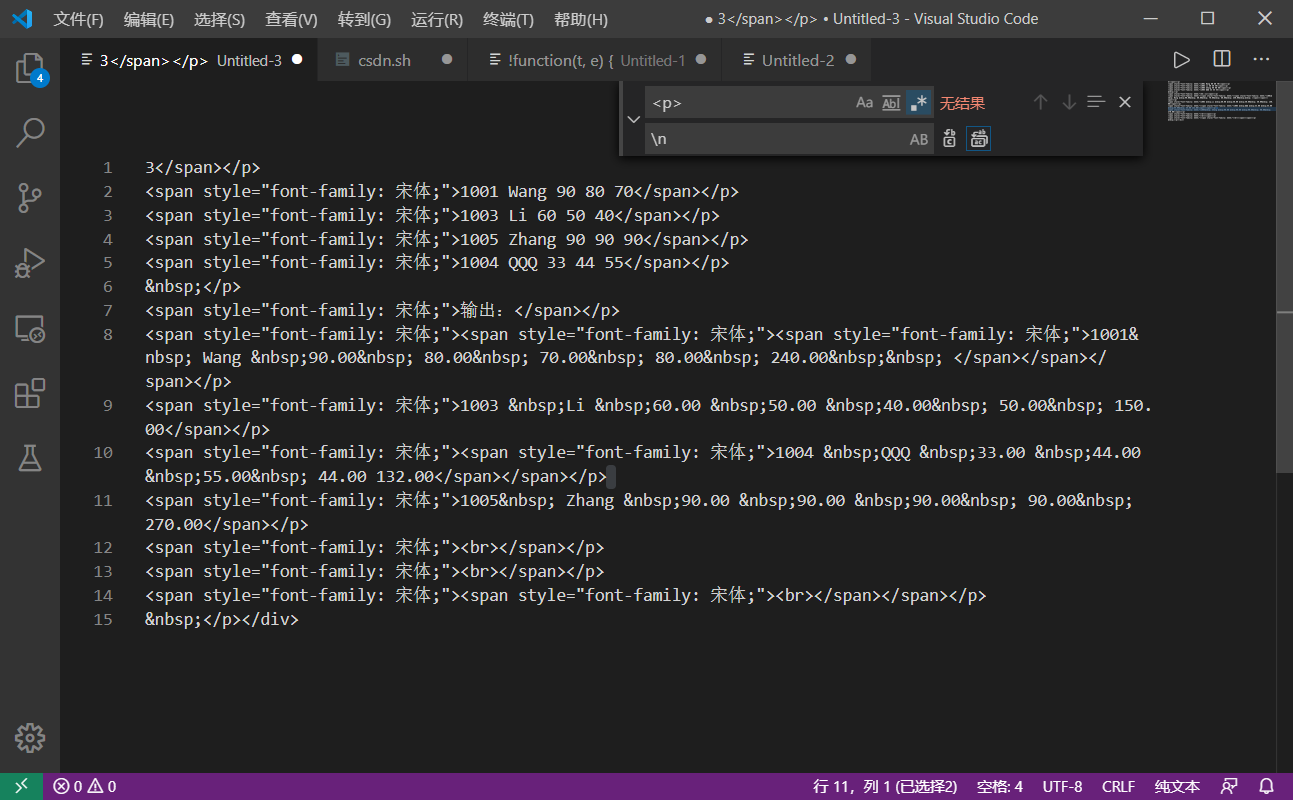
Task: Open the 查看(V) menu
Action: [x=291, y=19]
